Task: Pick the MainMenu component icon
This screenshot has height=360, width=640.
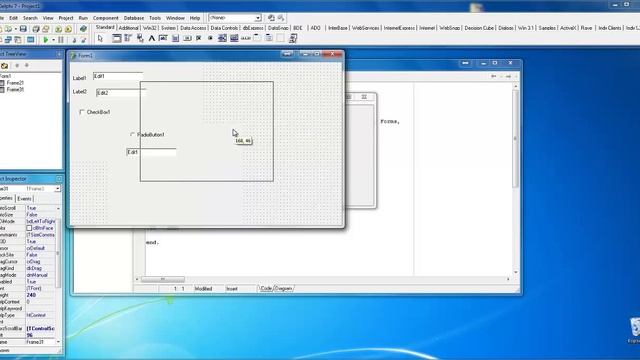Action: click(x=128, y=38)
